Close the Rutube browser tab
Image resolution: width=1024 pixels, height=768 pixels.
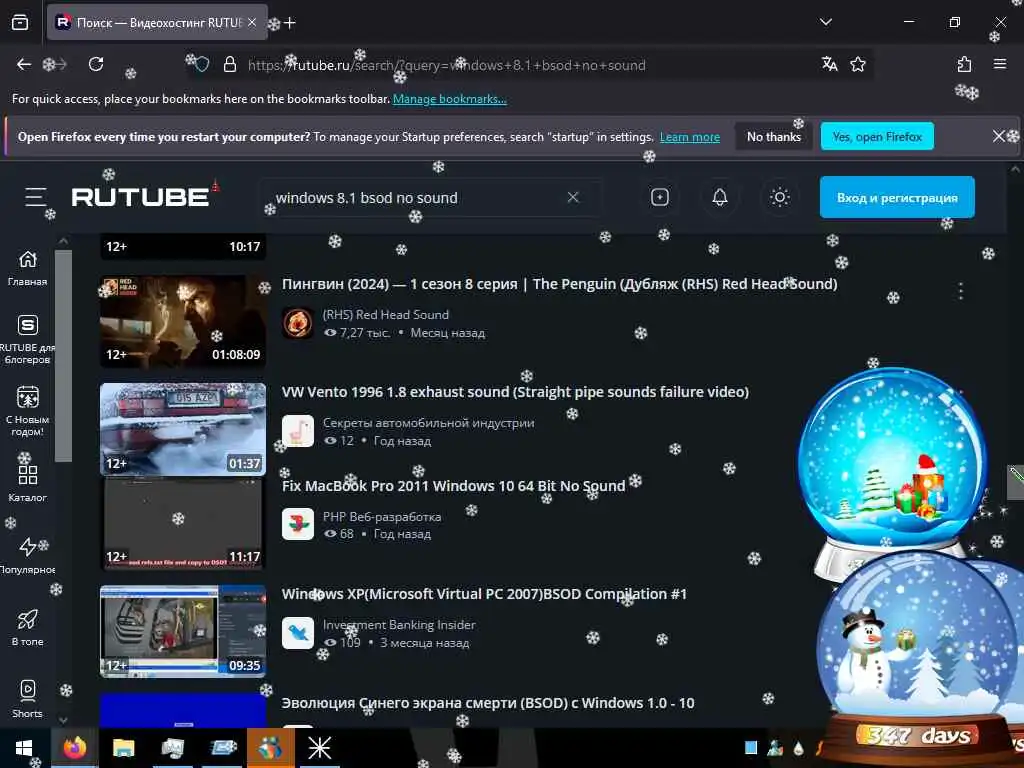tap(252, 22)
